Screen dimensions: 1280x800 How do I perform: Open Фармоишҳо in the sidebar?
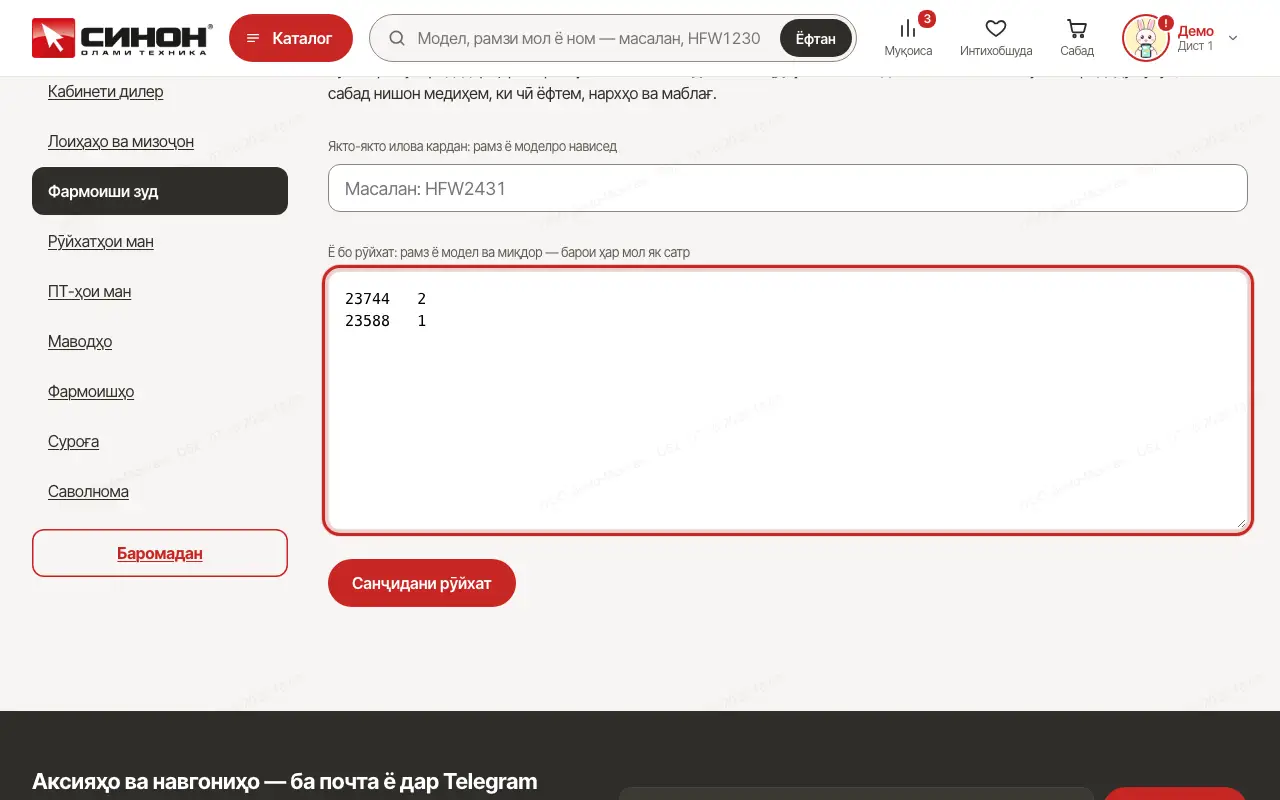(91, 391)
